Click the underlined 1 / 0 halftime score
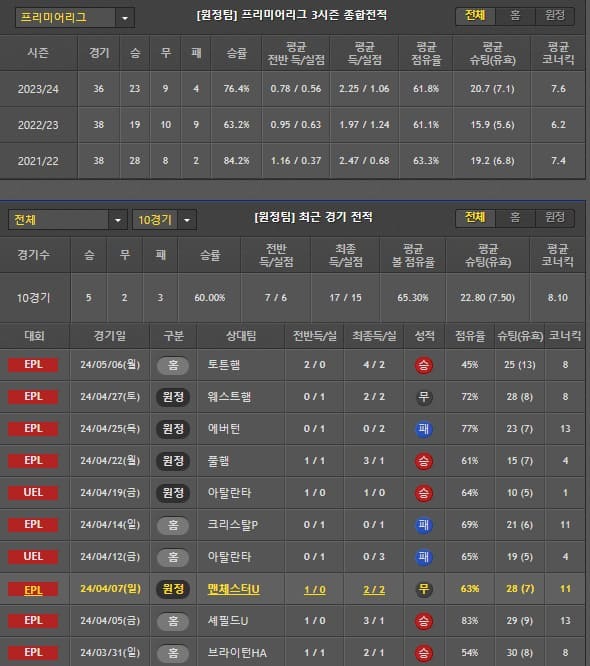Viewport: 590px width, 666px height. pos(315,590)
